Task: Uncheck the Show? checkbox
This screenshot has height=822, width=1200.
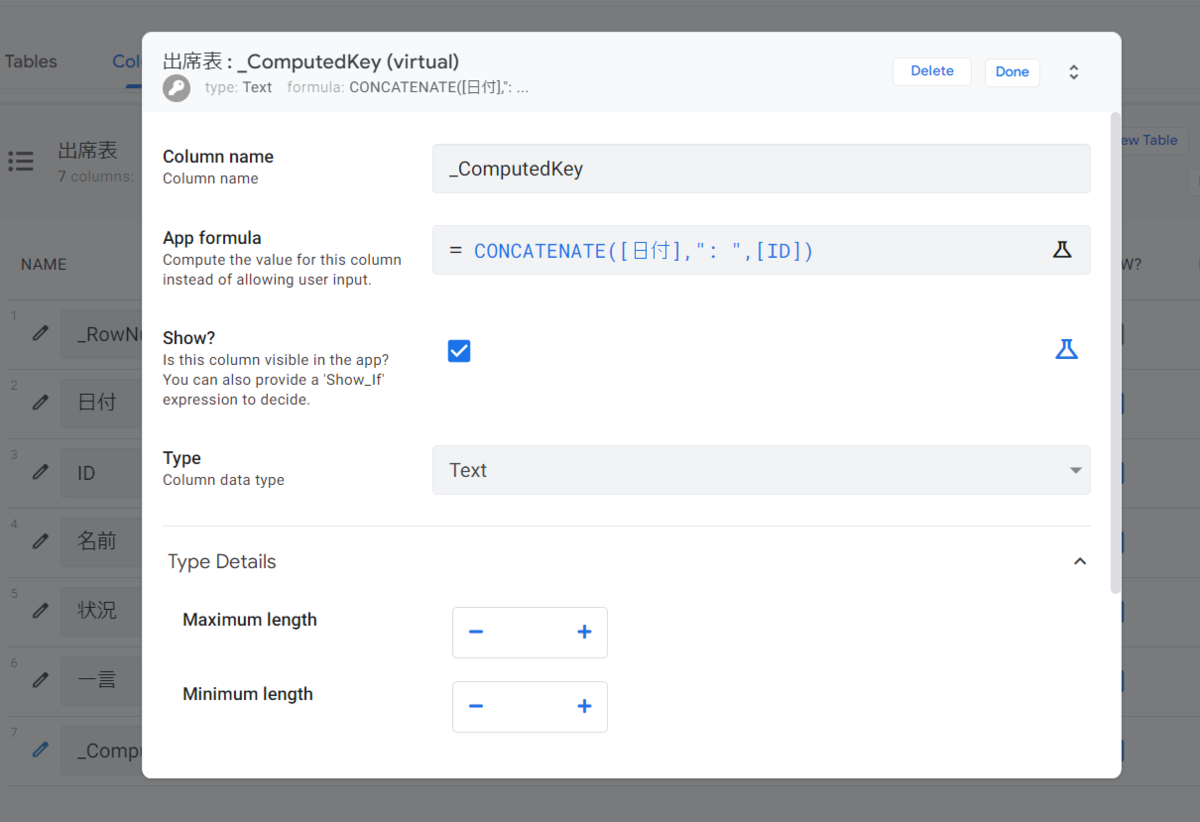Action: pos(459,351)
